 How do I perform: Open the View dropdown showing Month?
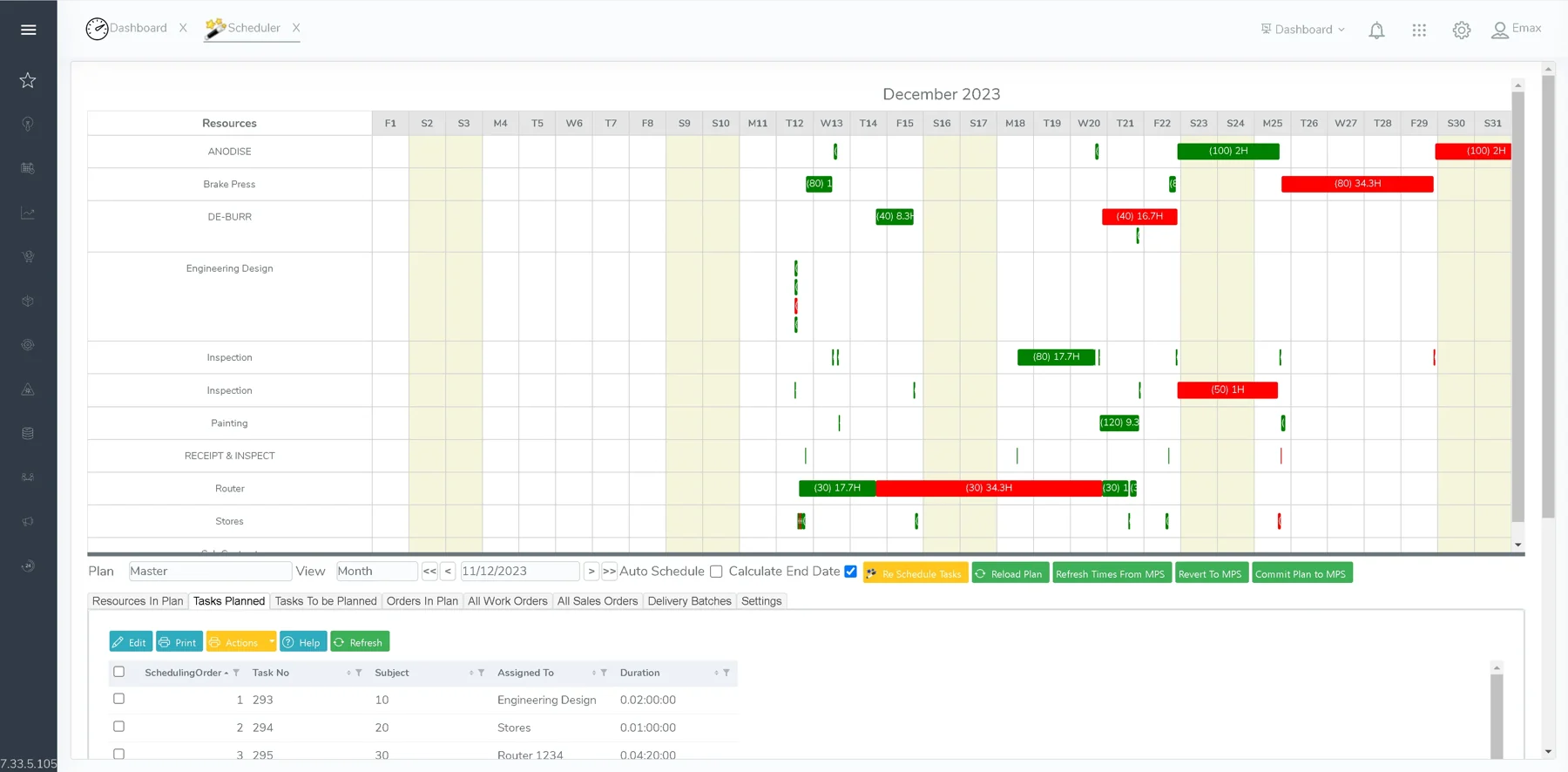[x=376, y=572]
